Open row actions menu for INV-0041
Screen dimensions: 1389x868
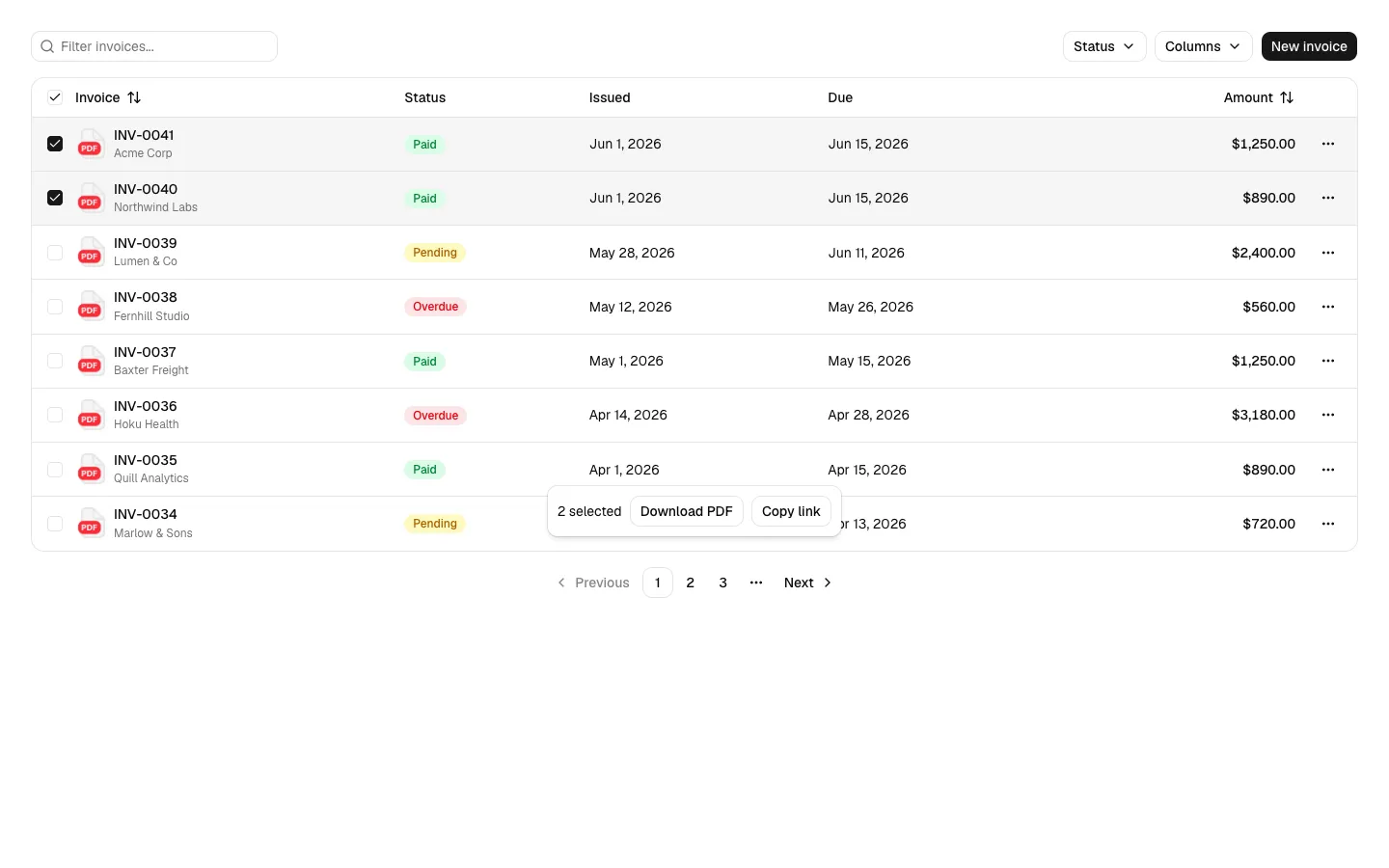[1328, 144]
